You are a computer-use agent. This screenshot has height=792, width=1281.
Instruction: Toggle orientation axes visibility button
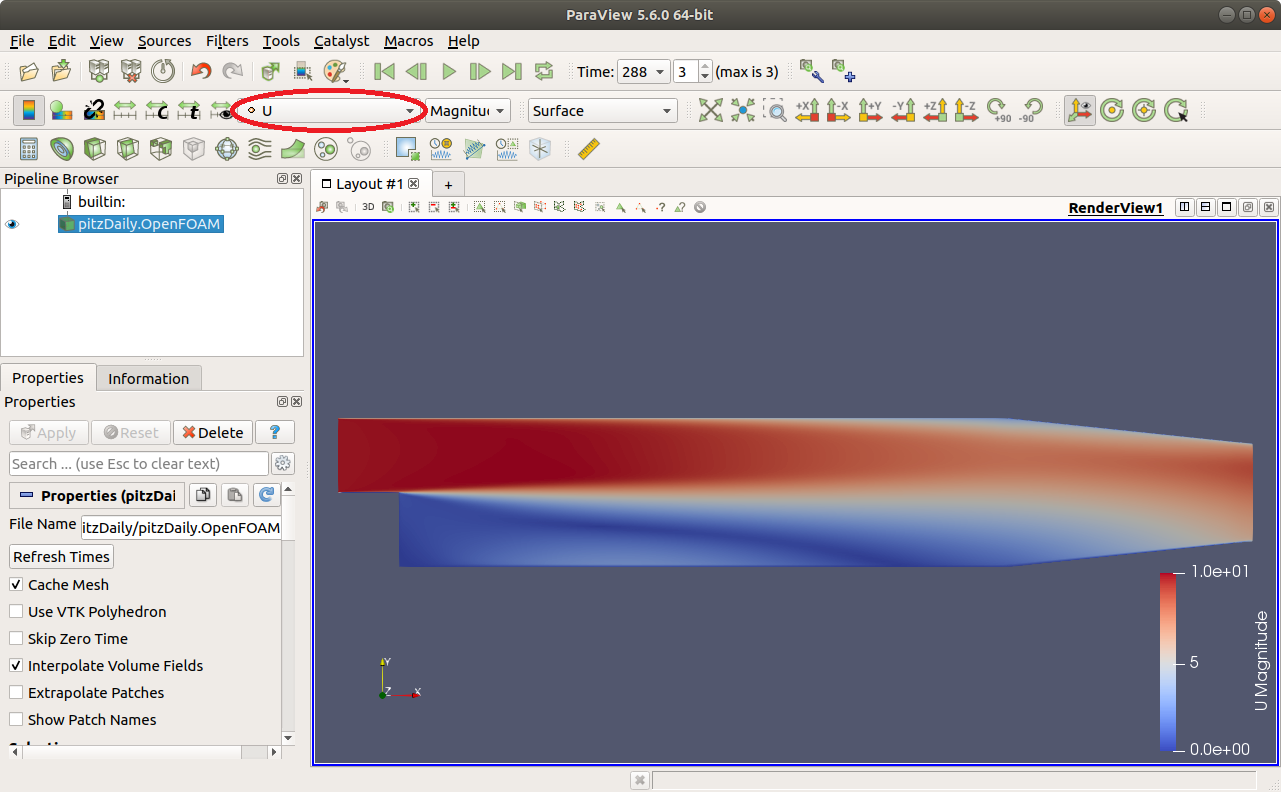[x=1079, y=110]
